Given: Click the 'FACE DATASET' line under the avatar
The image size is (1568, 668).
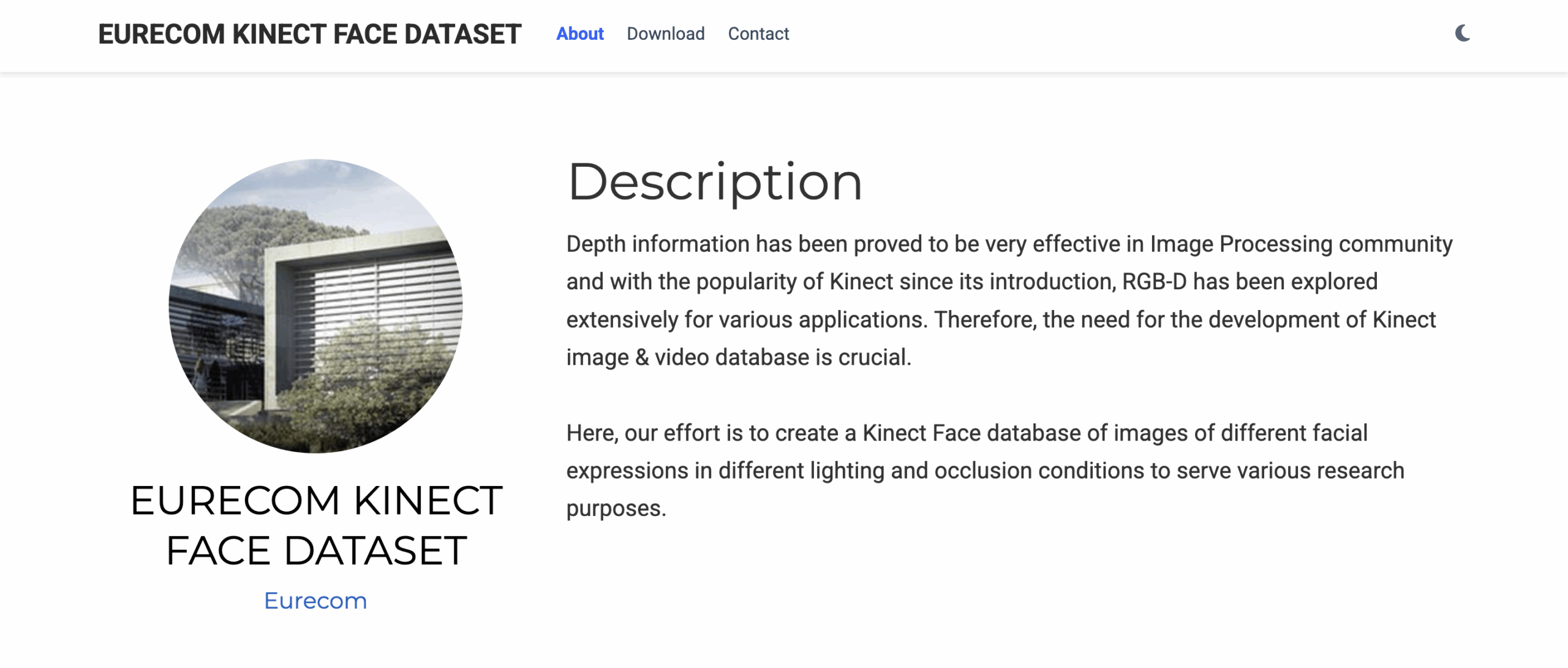Looking at the screenshot, I should tap(316, 550).
